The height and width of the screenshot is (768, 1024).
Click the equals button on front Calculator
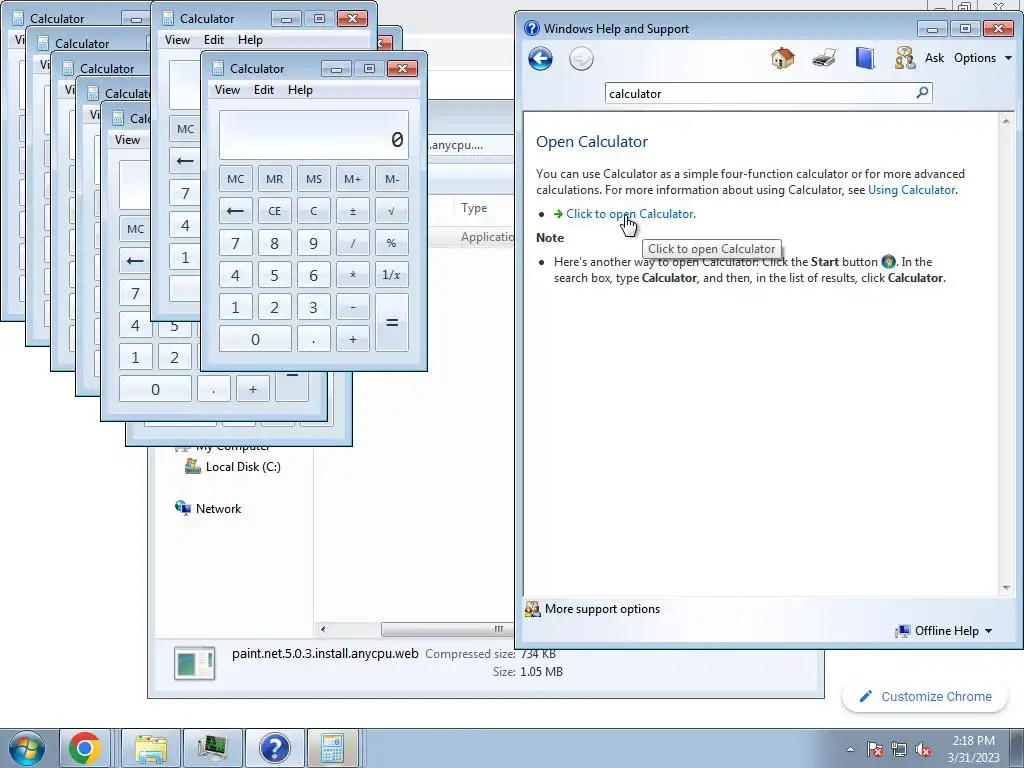tap(392, 323)
